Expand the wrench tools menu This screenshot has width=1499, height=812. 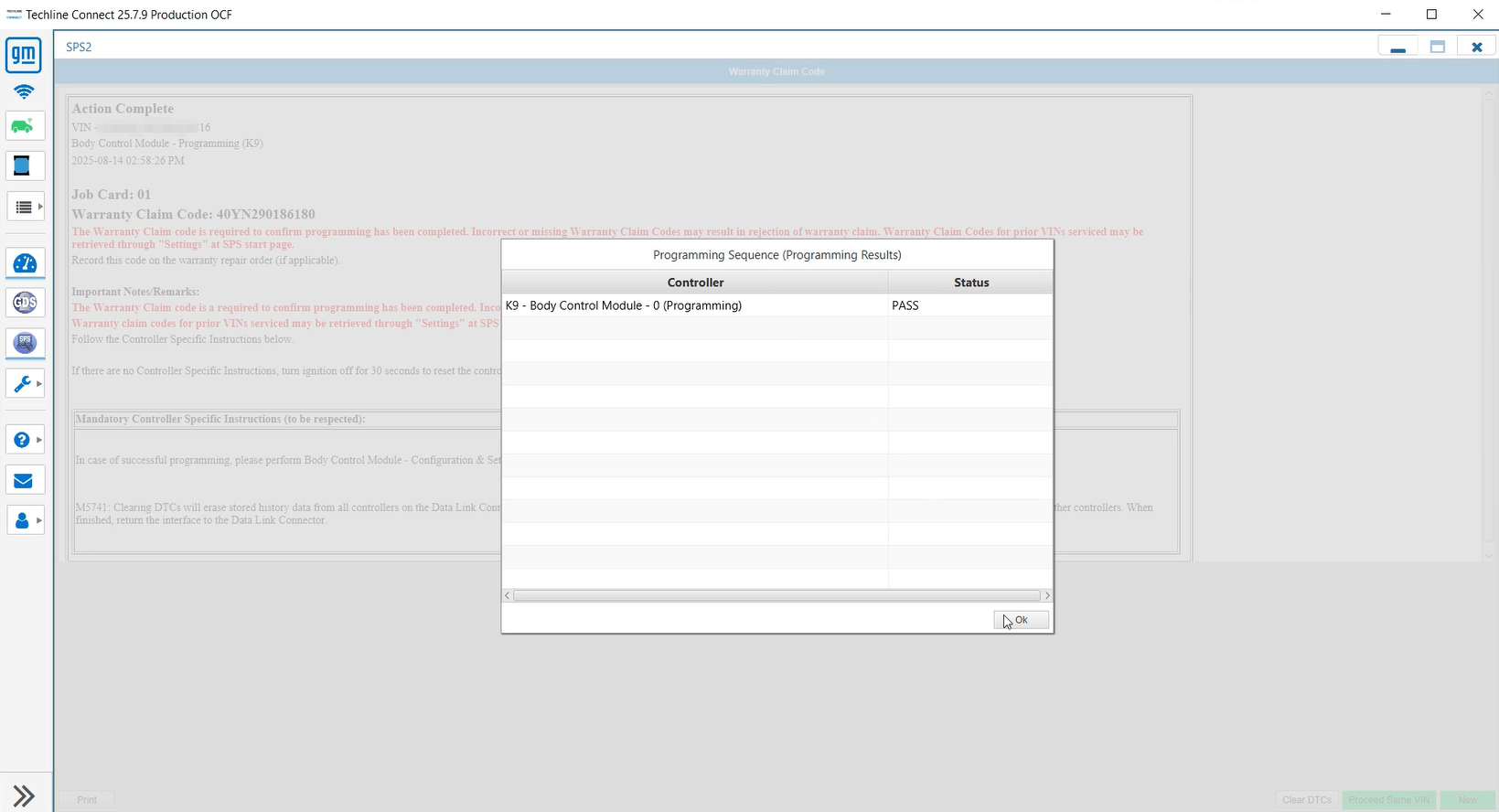click(25, 384)
